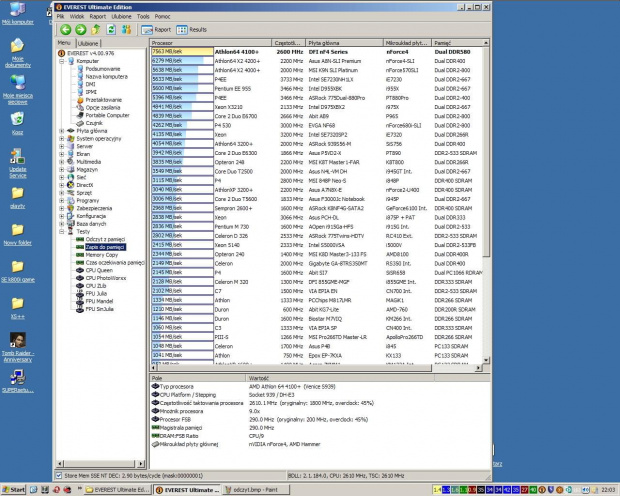Expand the Programy tree node
Viewport: 620px width, 496px height.
62,201
